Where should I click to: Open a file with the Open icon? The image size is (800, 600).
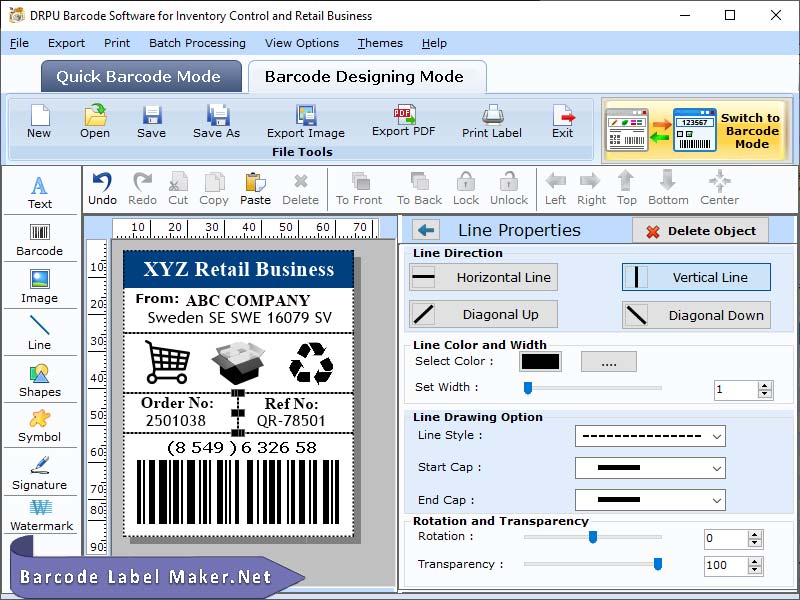tap(95, 121)
